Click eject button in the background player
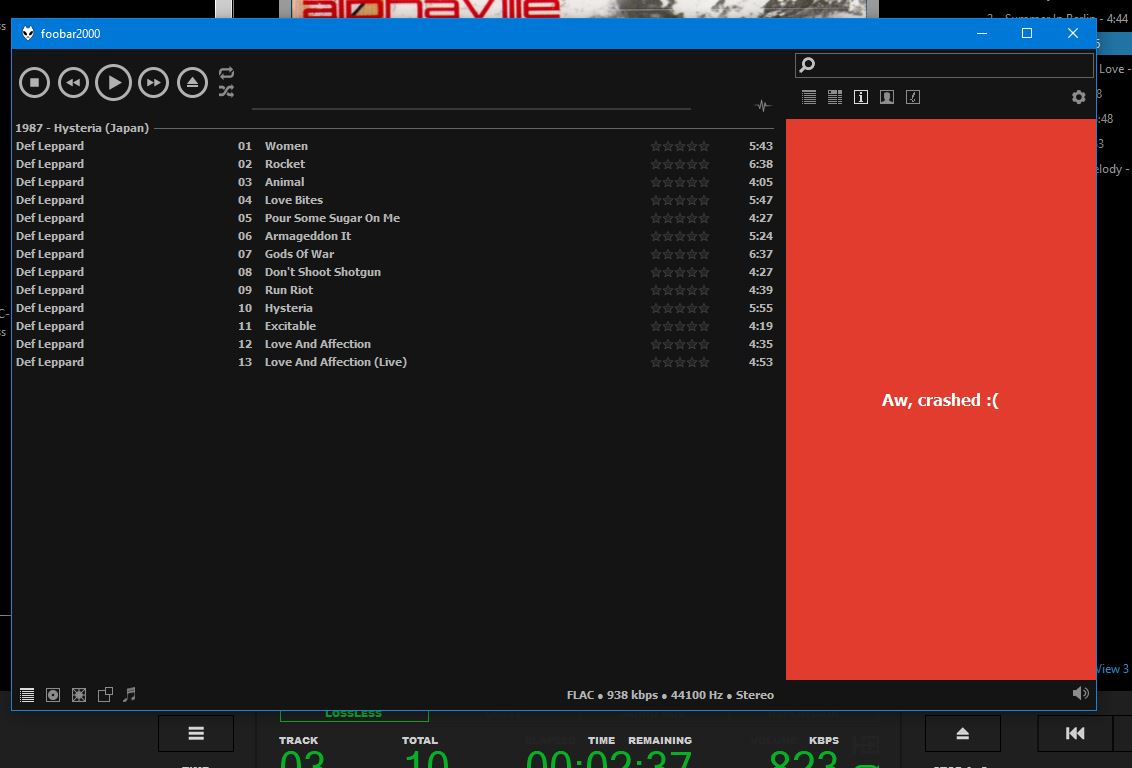This screenshot has height=768, width=1132. click(962, 733)
